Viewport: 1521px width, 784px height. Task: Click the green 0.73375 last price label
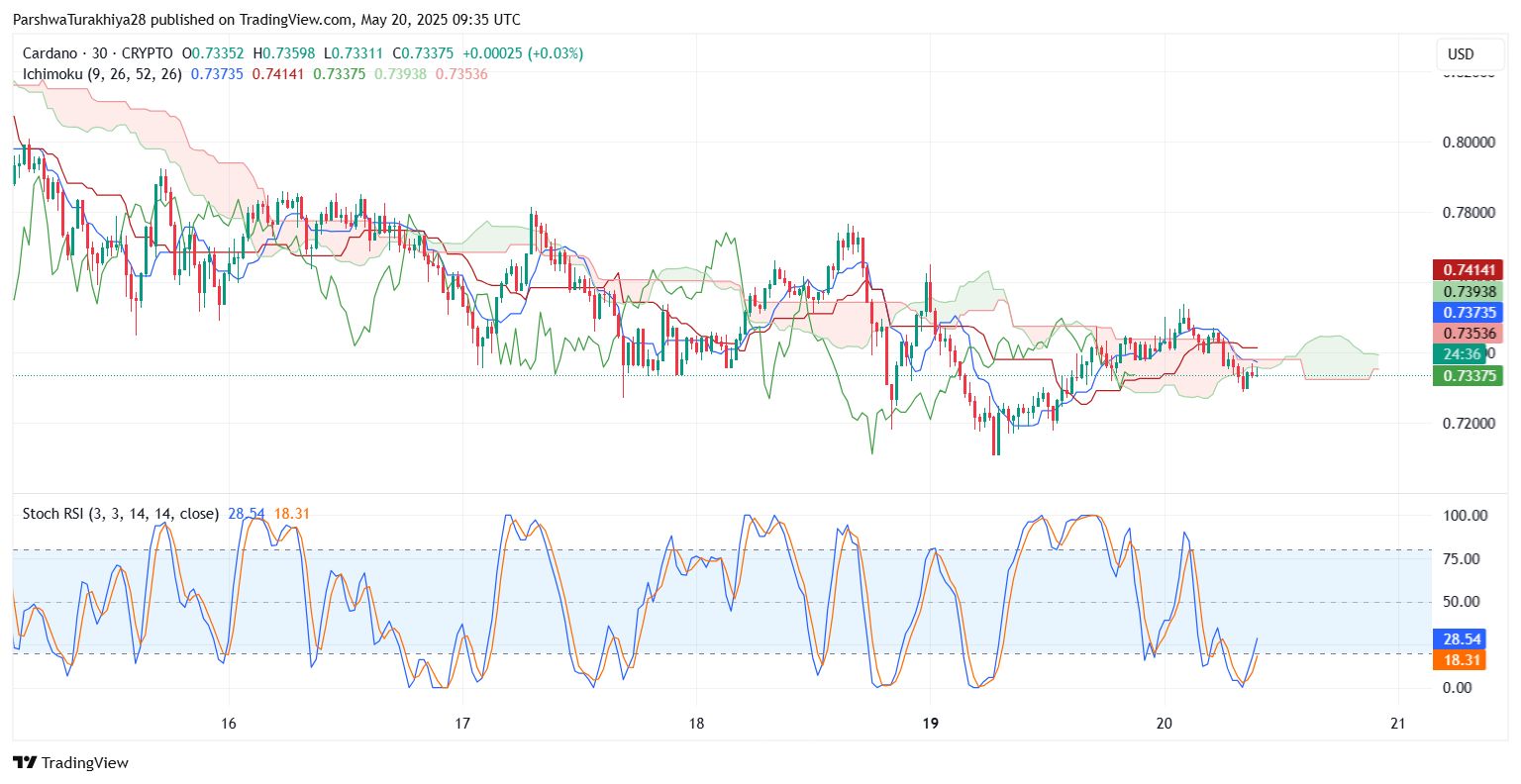click(x=1468, y=375)
